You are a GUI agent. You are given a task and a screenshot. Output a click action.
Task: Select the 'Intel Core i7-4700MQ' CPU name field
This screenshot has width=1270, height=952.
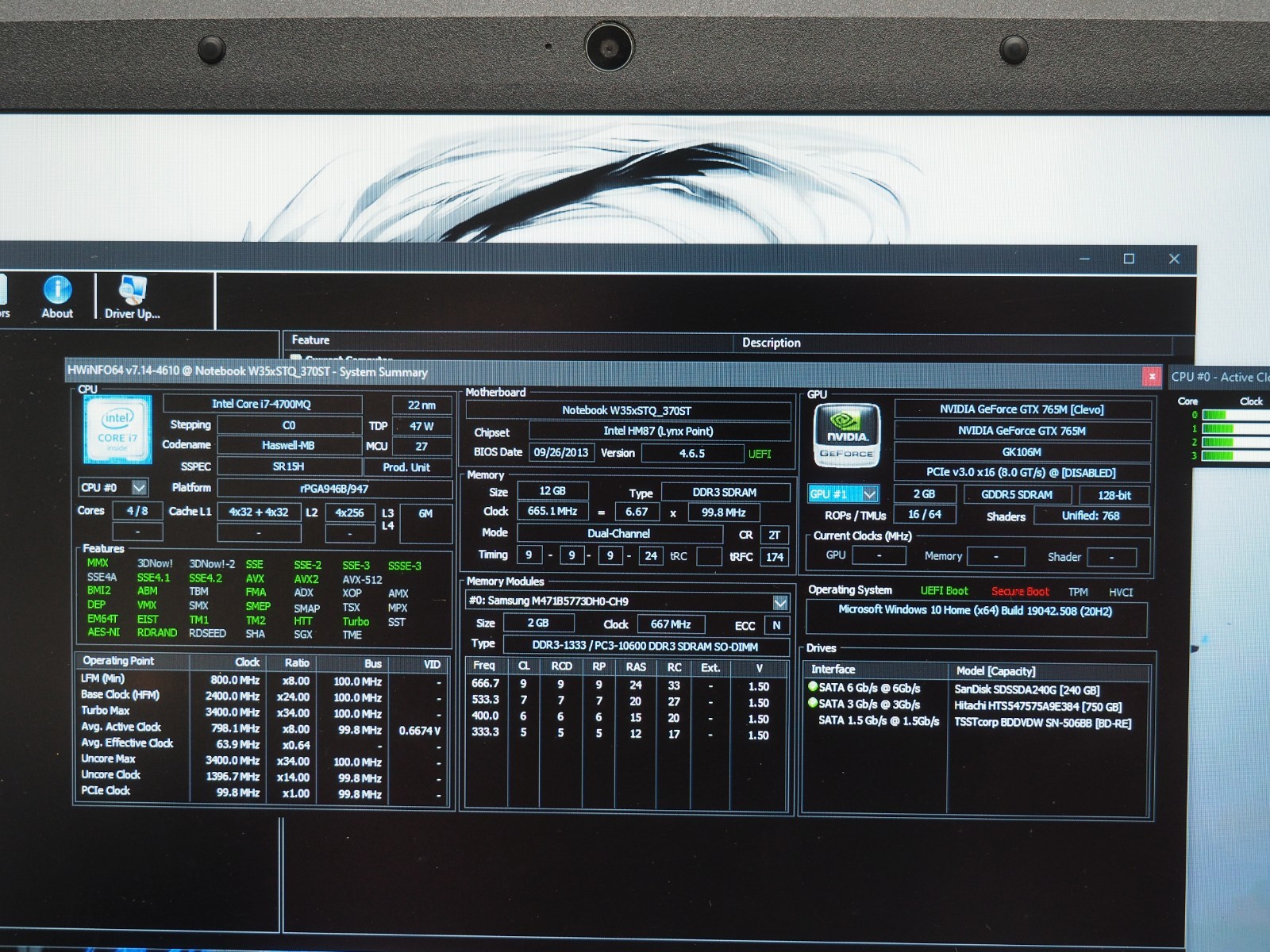point(262,404)
